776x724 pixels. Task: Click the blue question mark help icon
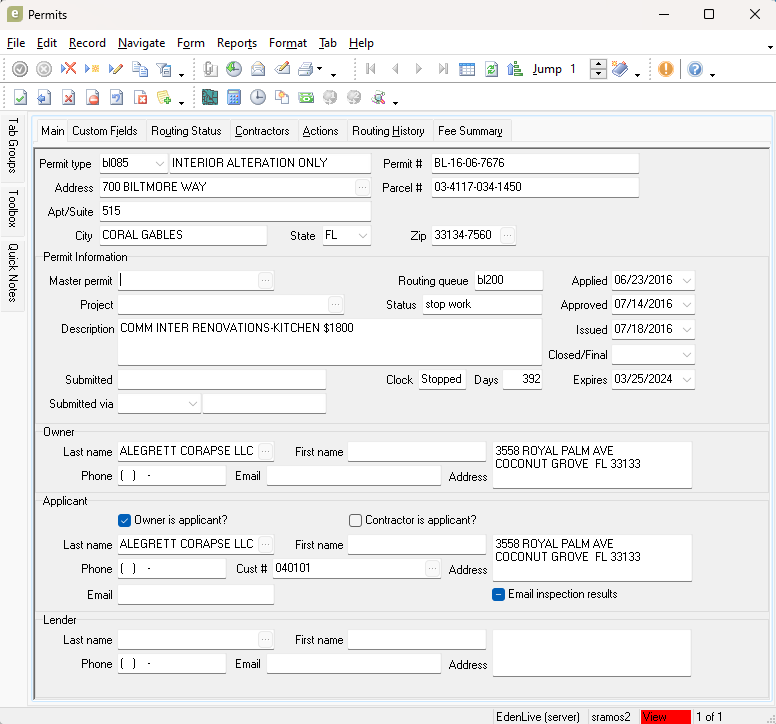pyautogui.click(x=695, y=69)
